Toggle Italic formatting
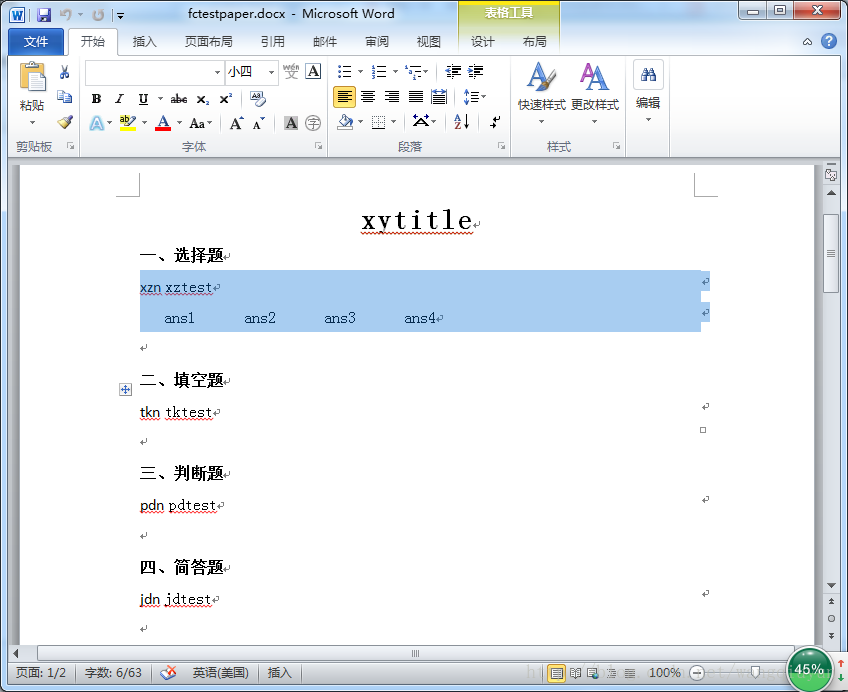Viewport: 848px width, 692px height. (x=120, y=98)
